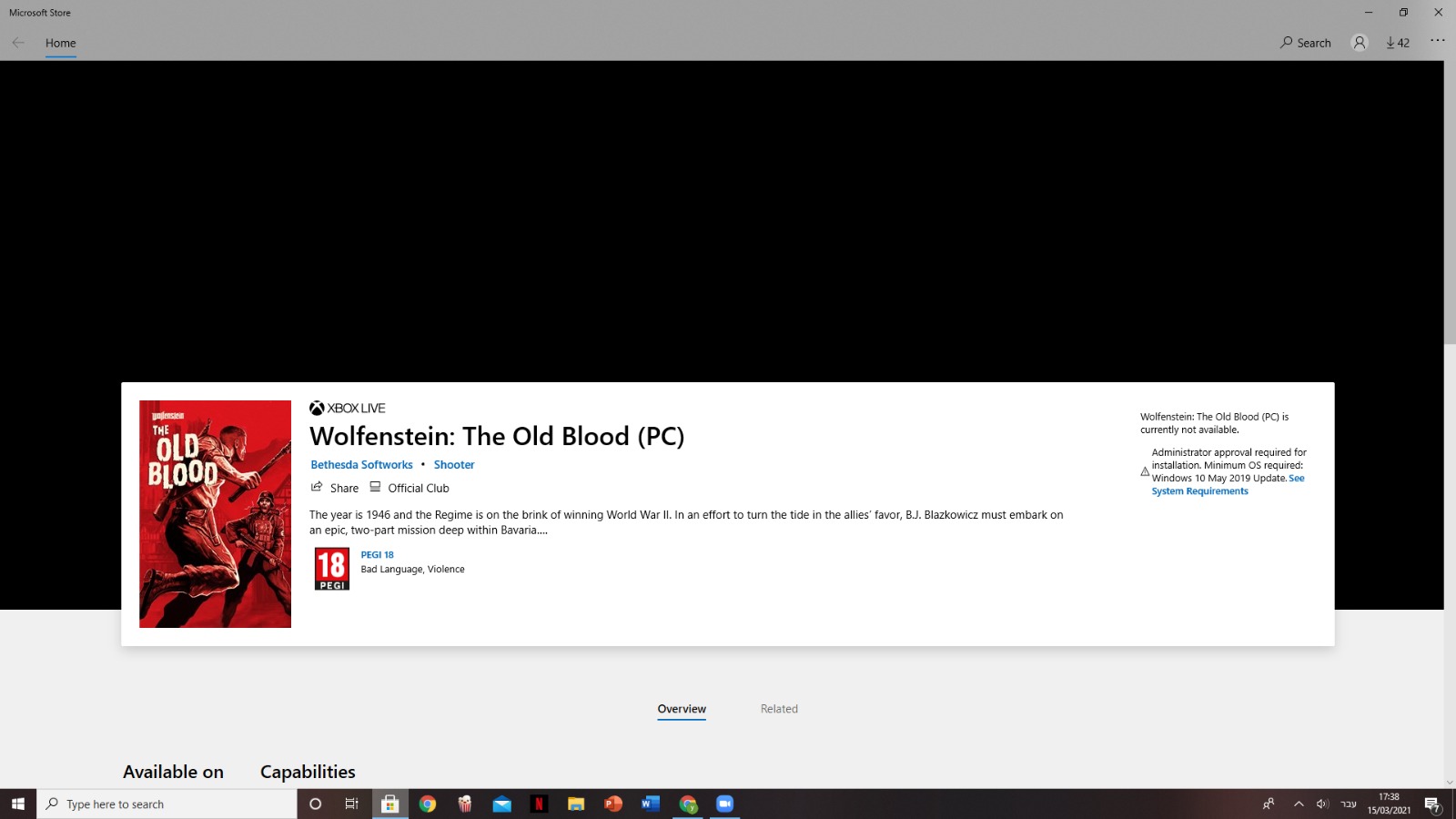Screen dimensions: 1456x819
Task: Open the second Chrome profile icon
Action: tap(688, 804)
